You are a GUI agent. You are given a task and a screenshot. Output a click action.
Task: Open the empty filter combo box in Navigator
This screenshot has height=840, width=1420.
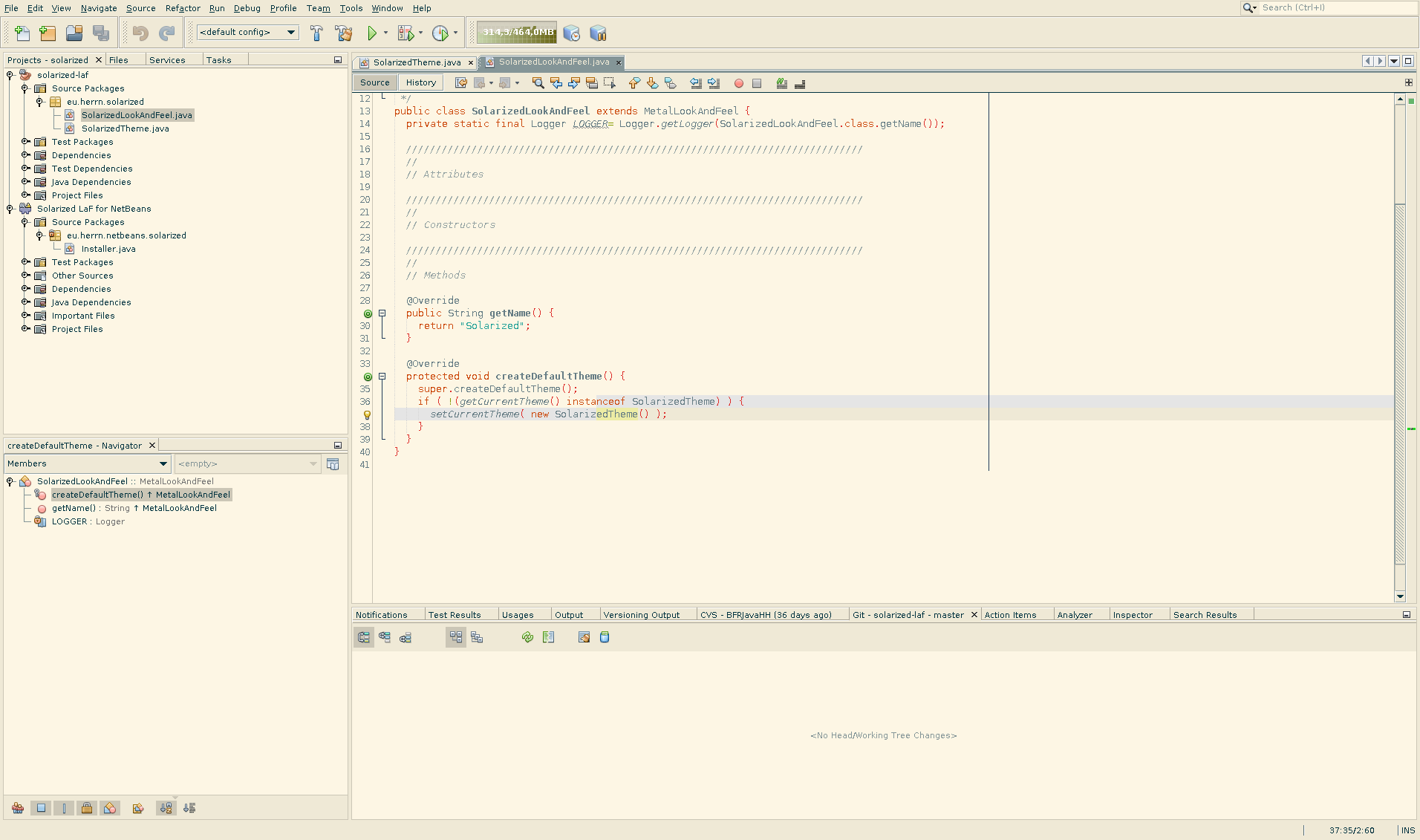coord(247,463)
